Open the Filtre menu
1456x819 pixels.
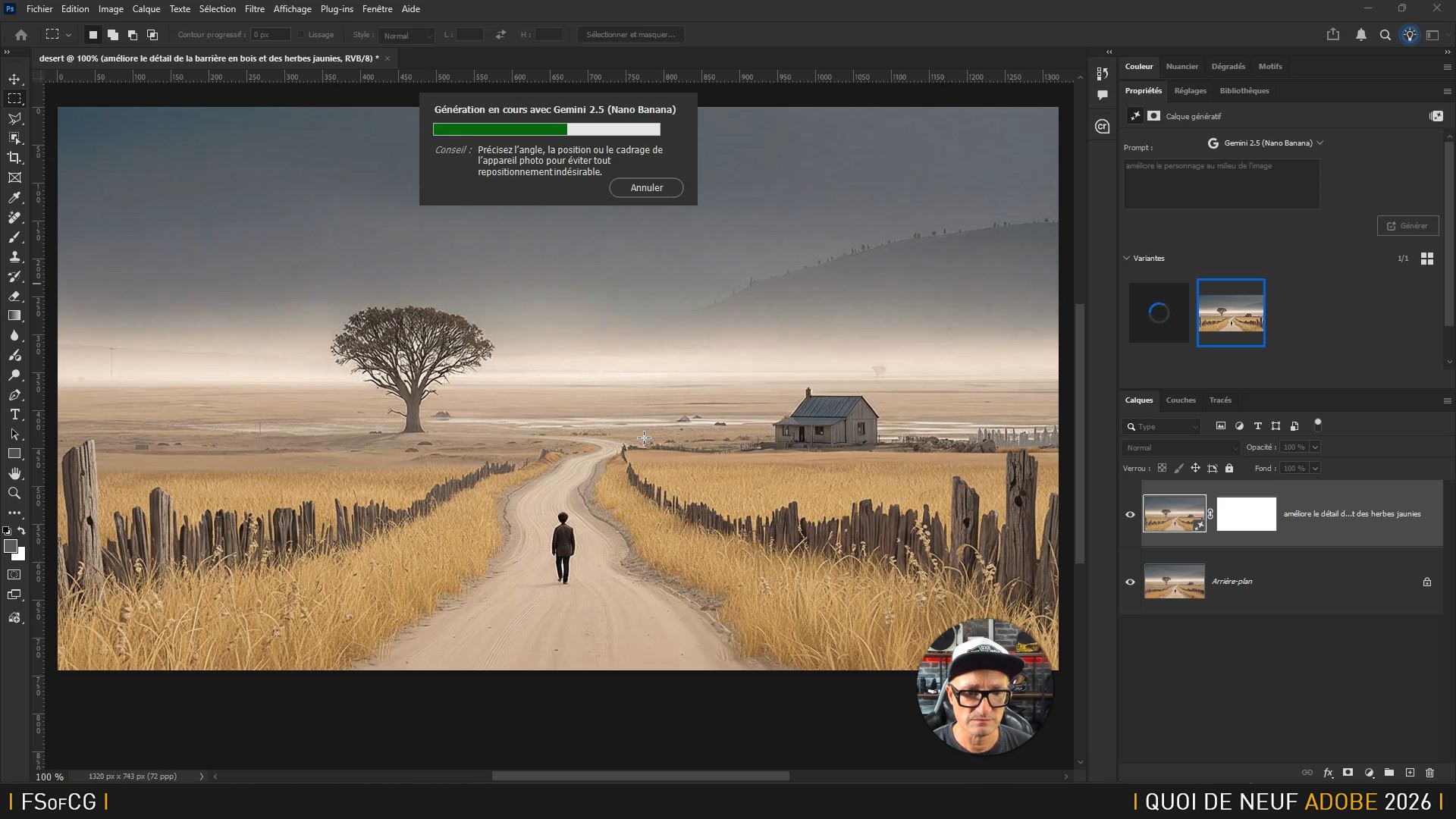[x=254, y=9]
